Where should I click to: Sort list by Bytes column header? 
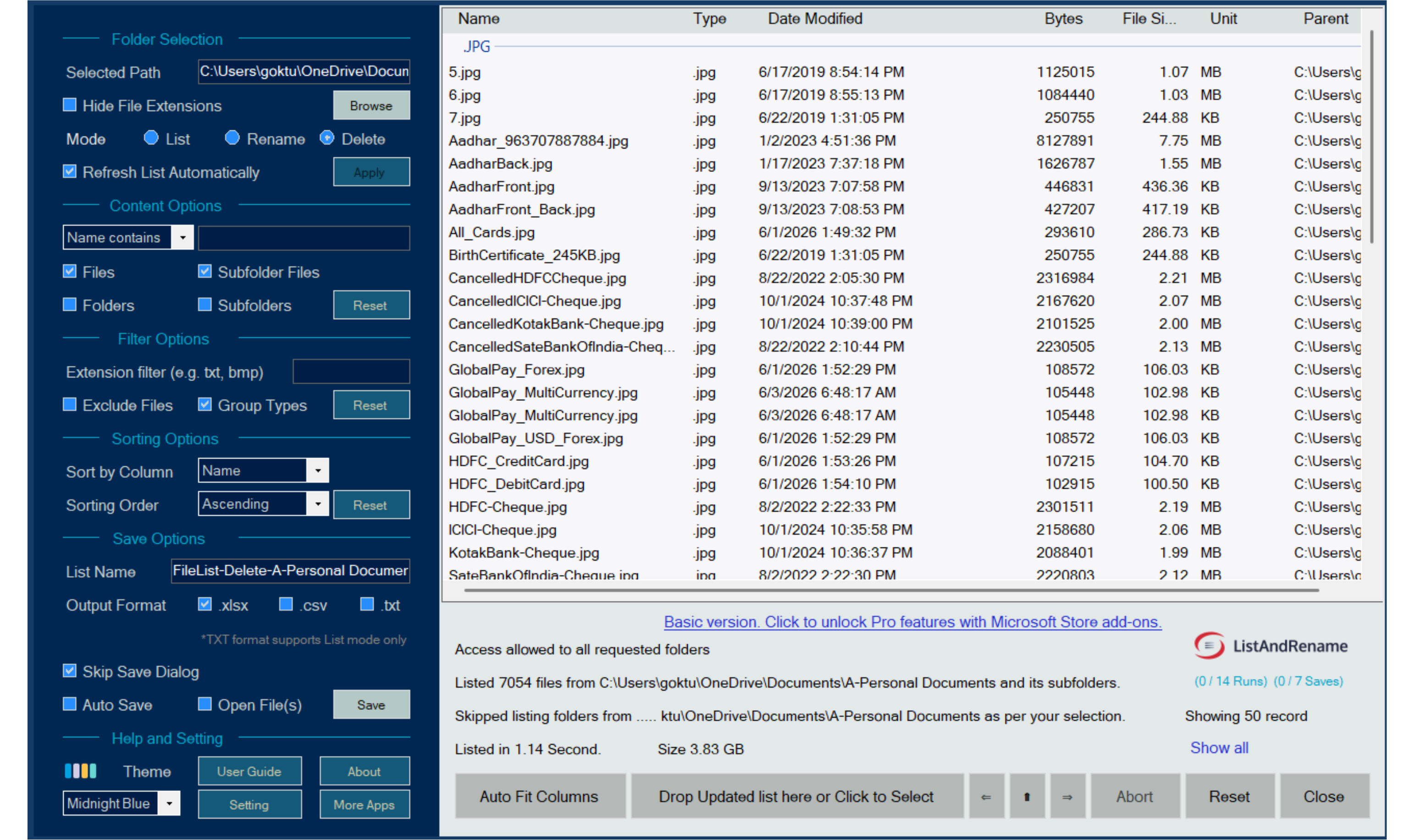click(x=1063, y=19)
